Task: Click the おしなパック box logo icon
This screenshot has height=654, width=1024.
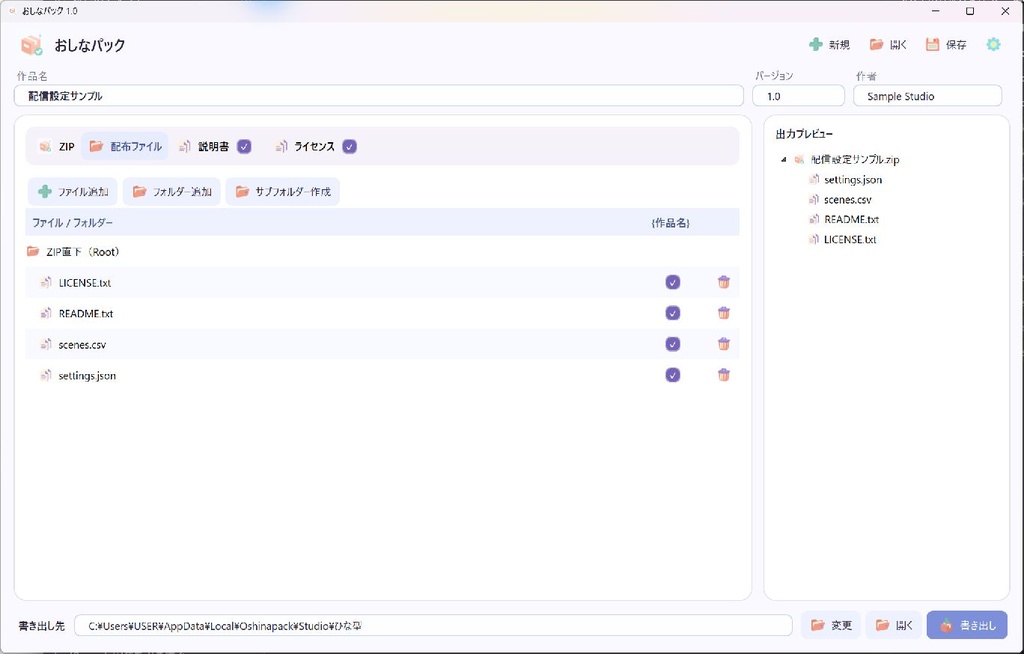Action: click(31, 45)
